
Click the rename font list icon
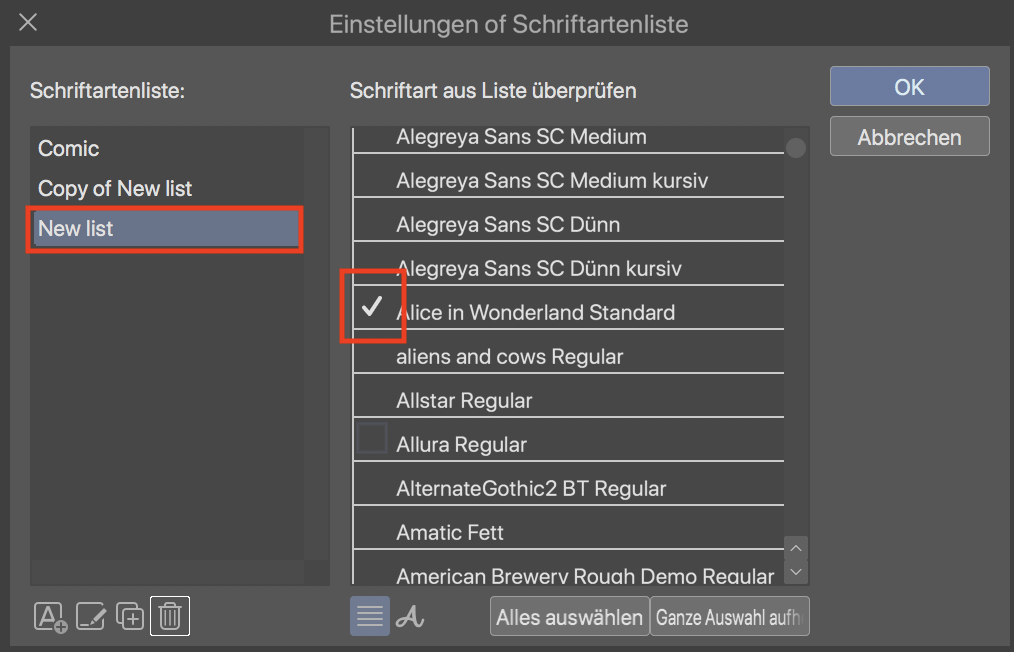(x=91, y=616)
